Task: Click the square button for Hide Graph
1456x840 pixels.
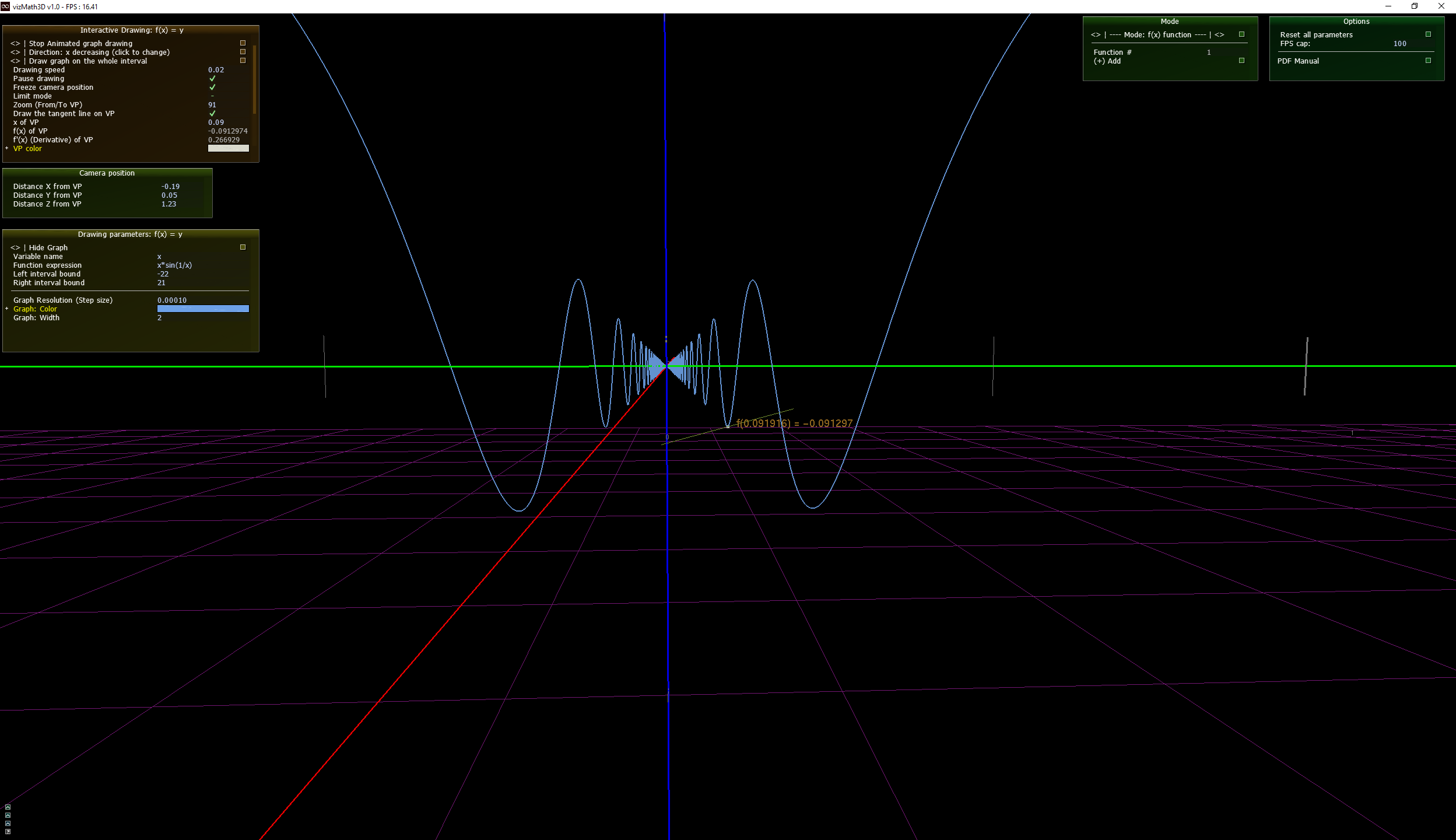Action: 243,247
